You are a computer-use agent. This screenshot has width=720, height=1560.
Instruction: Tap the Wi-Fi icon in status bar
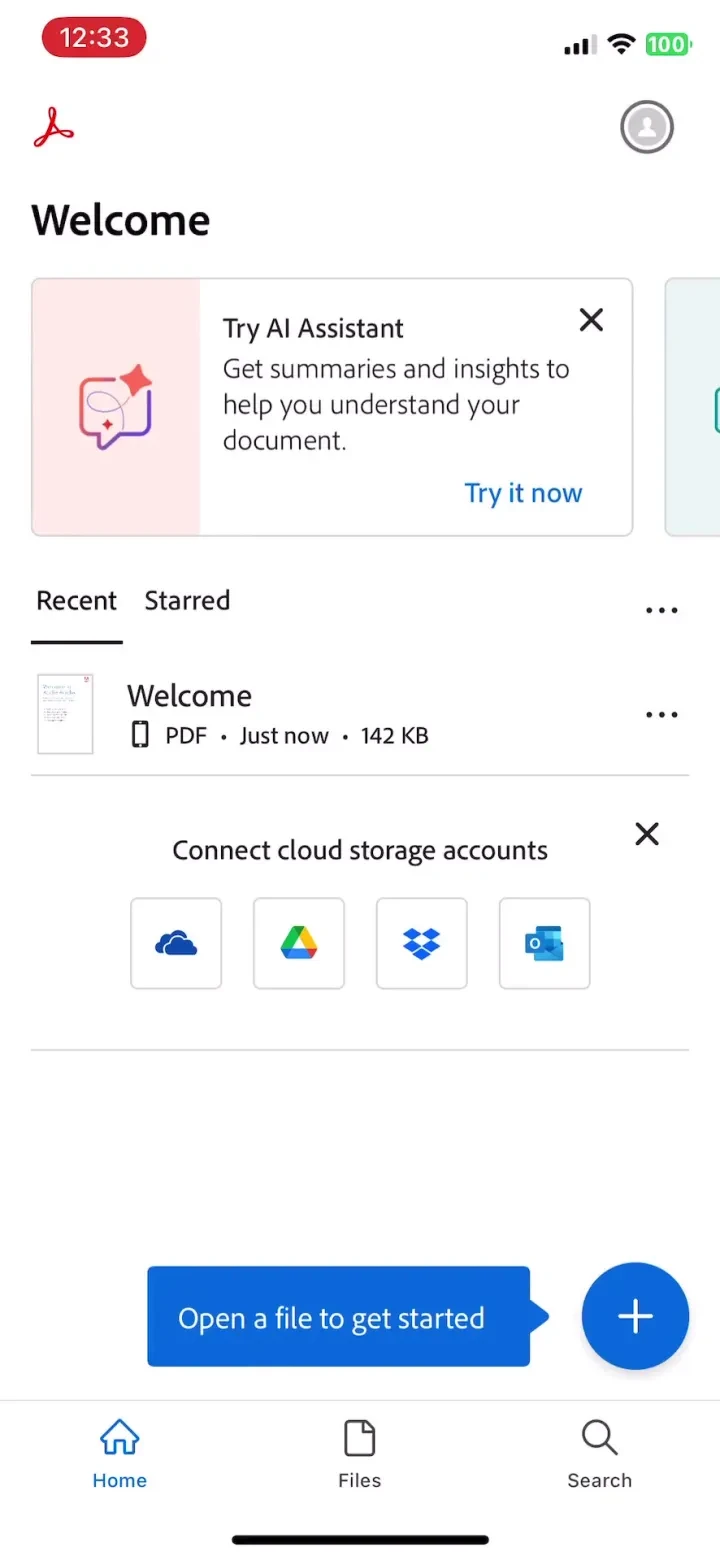pos(622,44)
